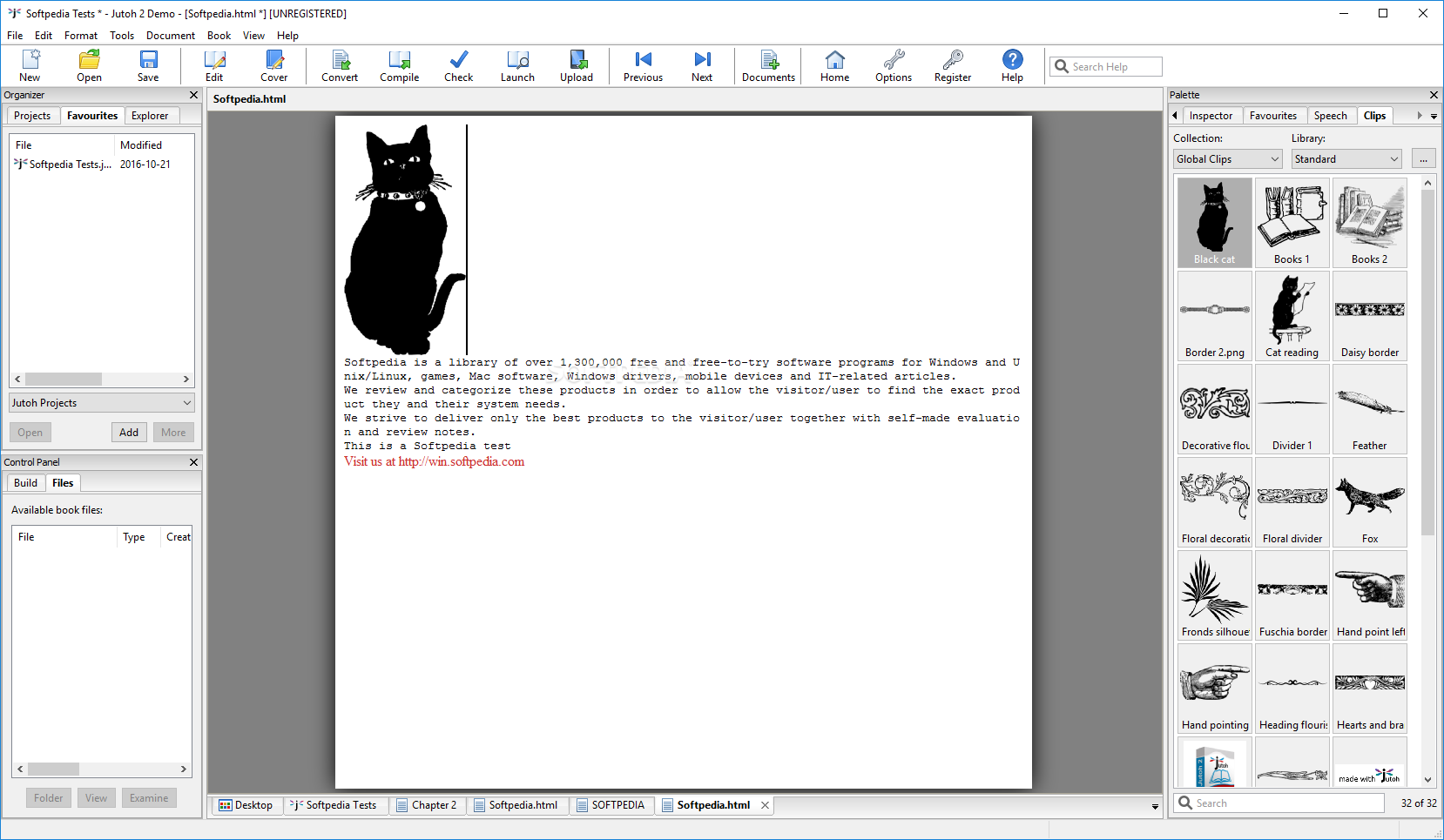The height and width of the screenshot is (840, 1444).
Task: Click the Edit toolbar icon
Action: coord(214,65)
